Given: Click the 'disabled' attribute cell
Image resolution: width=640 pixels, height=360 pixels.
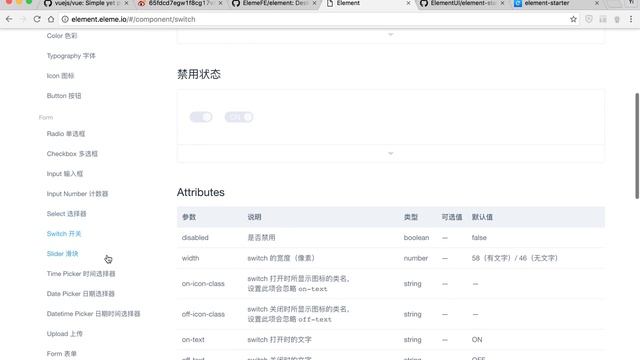Looking at the screenshot, I should (x=195, y=238).
